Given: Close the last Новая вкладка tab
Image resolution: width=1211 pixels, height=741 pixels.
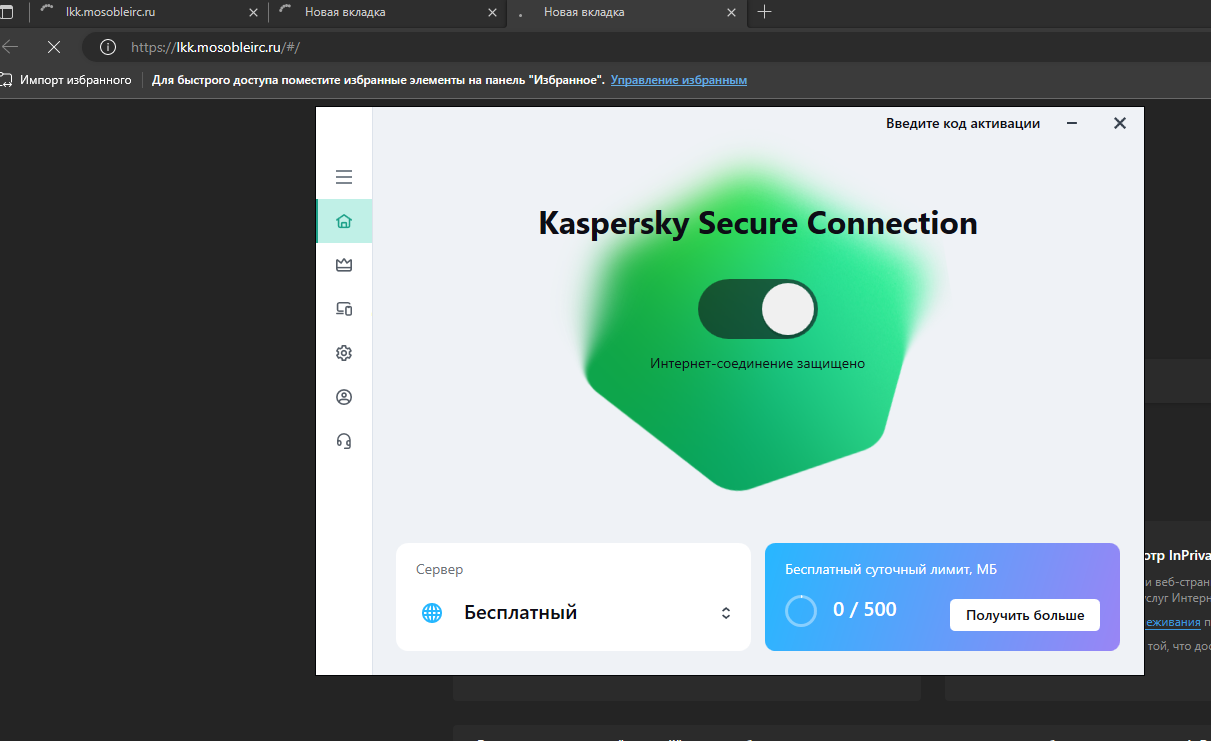Looking at the screenshot, I should tap(731, 12).
